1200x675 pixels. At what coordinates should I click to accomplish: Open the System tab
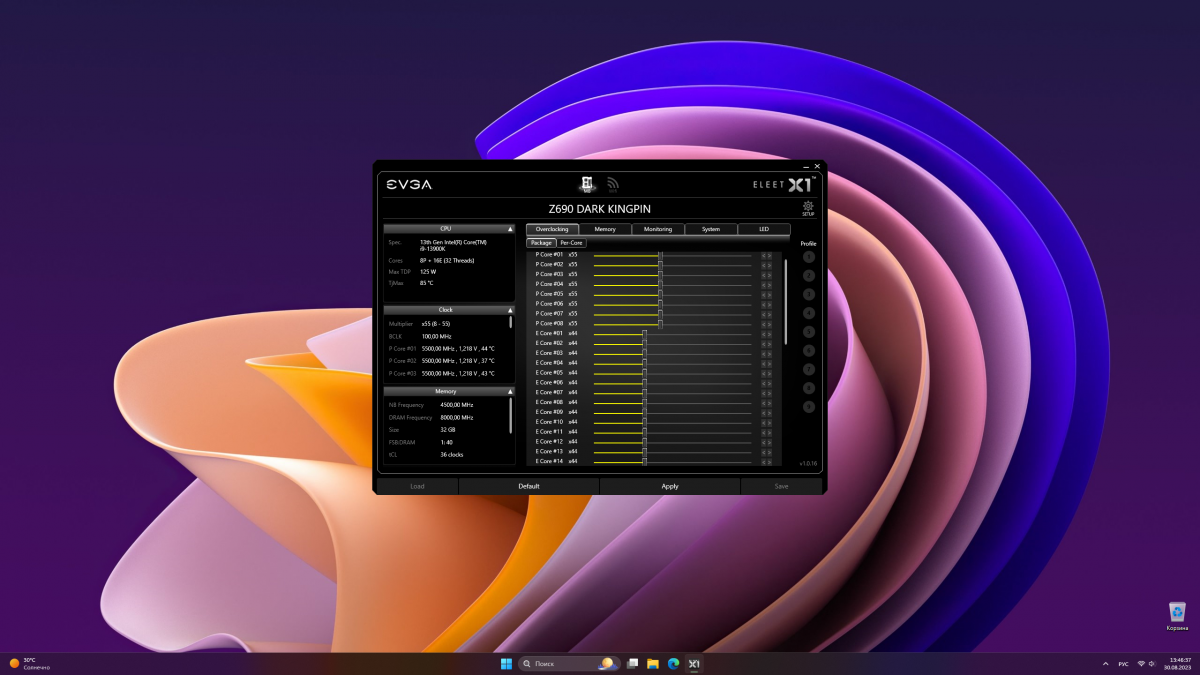[711, 229]
